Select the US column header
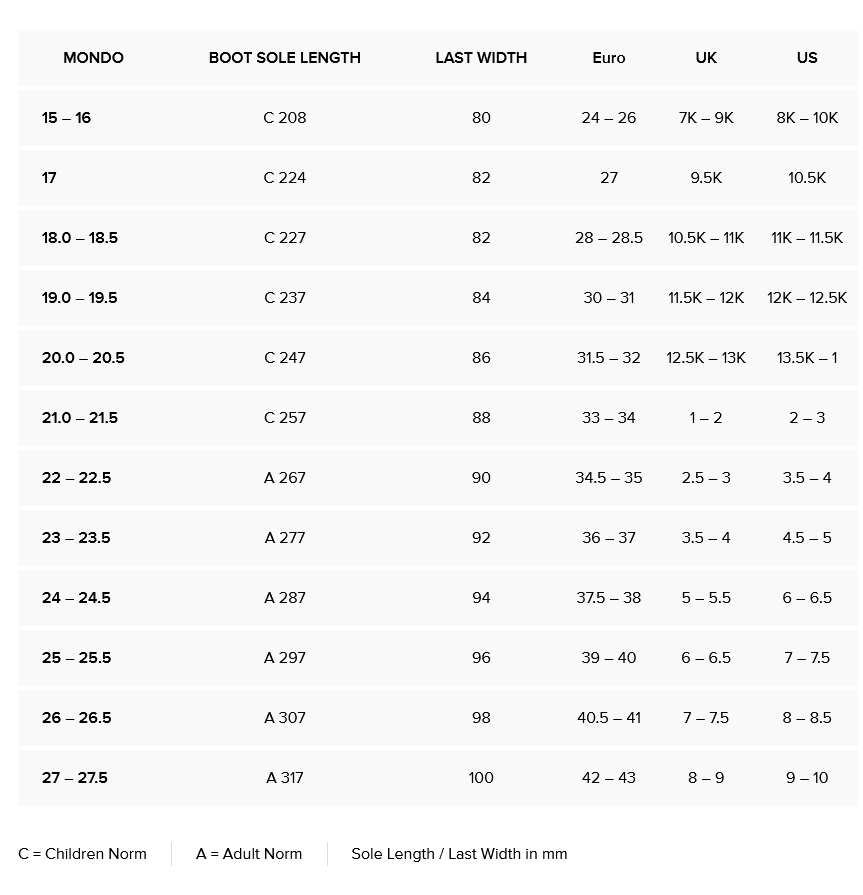Image resolution: width=863 pixels, height=895 pixels. coord(807,58)
